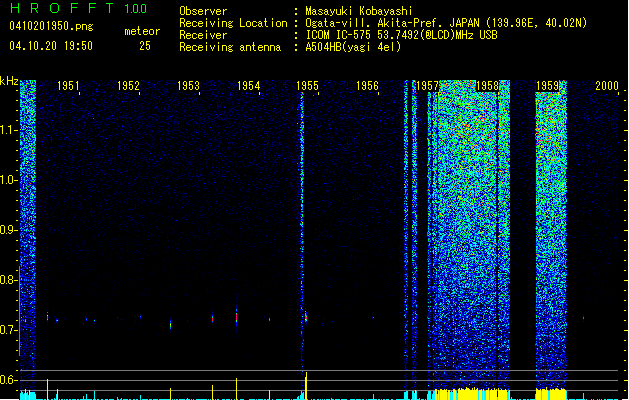Click the 1959 time marker
629x400 pixels.
(x=547, y=85)
